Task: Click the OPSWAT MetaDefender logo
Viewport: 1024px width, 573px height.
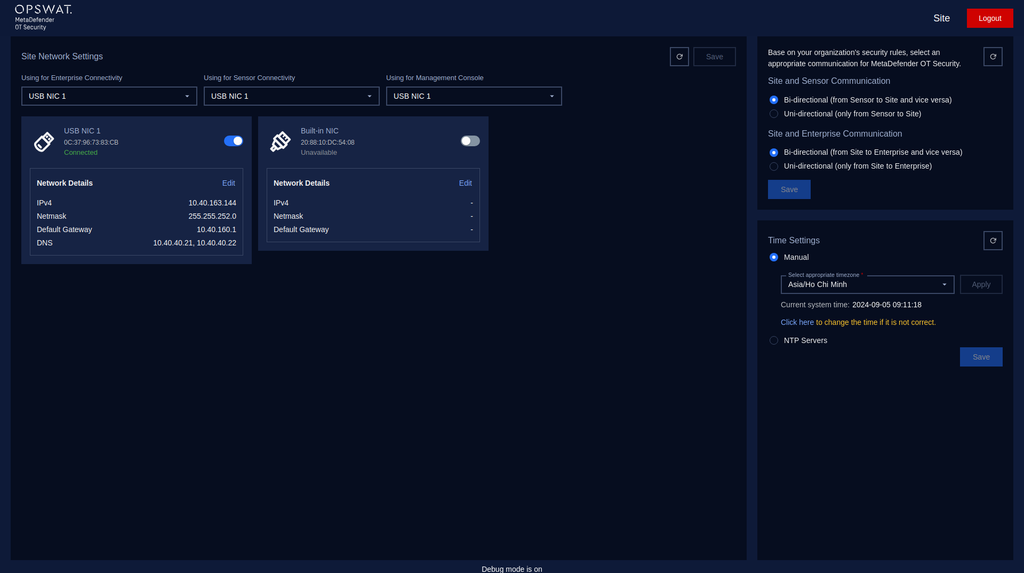Action: 43,17
